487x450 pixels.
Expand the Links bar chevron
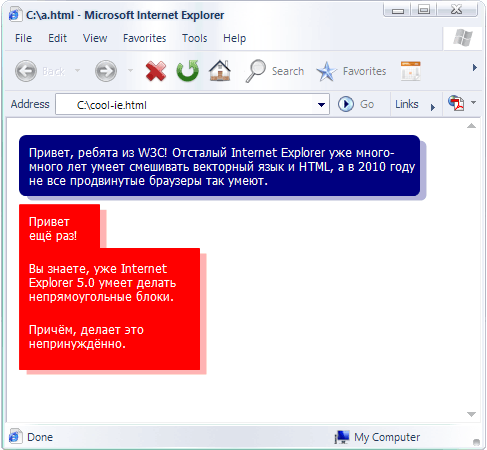coord(433,107)
